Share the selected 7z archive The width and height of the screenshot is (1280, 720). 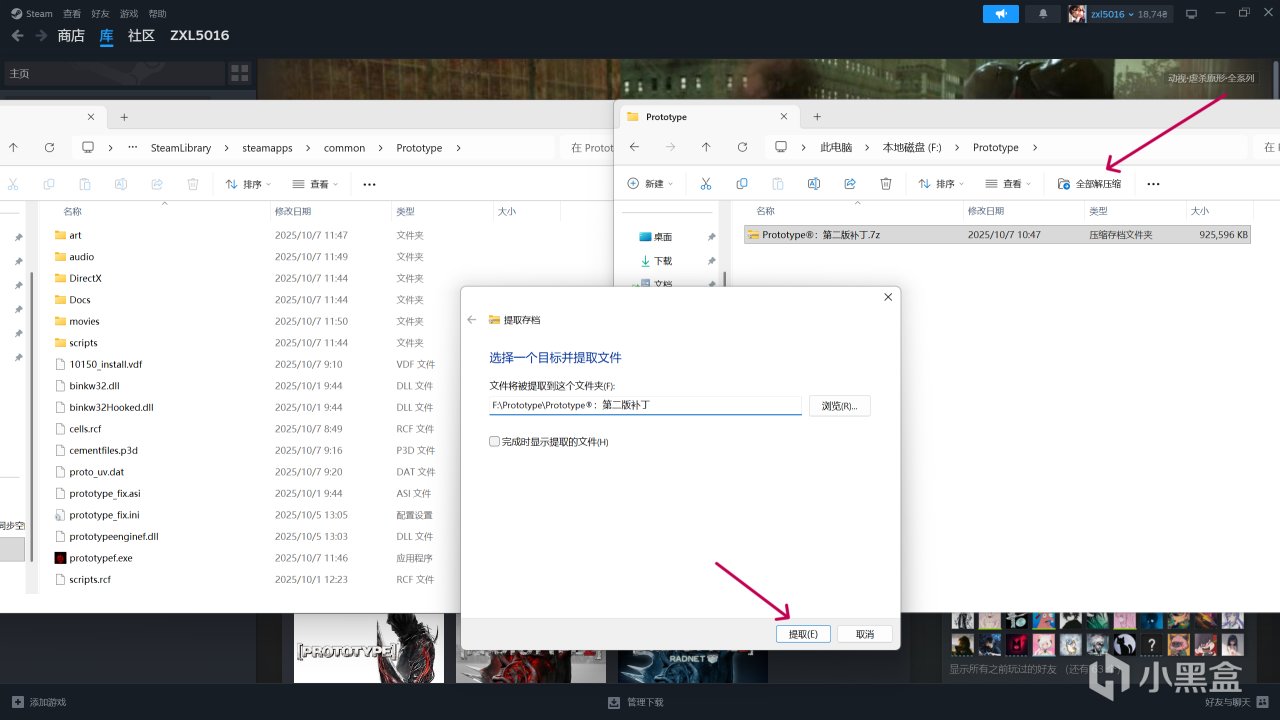click(849, 184)
